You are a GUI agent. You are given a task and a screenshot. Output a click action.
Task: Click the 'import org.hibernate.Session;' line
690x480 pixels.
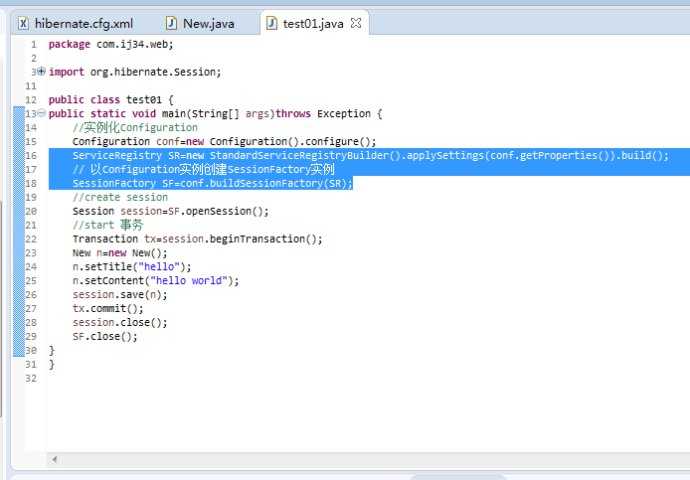click(135, 72)
